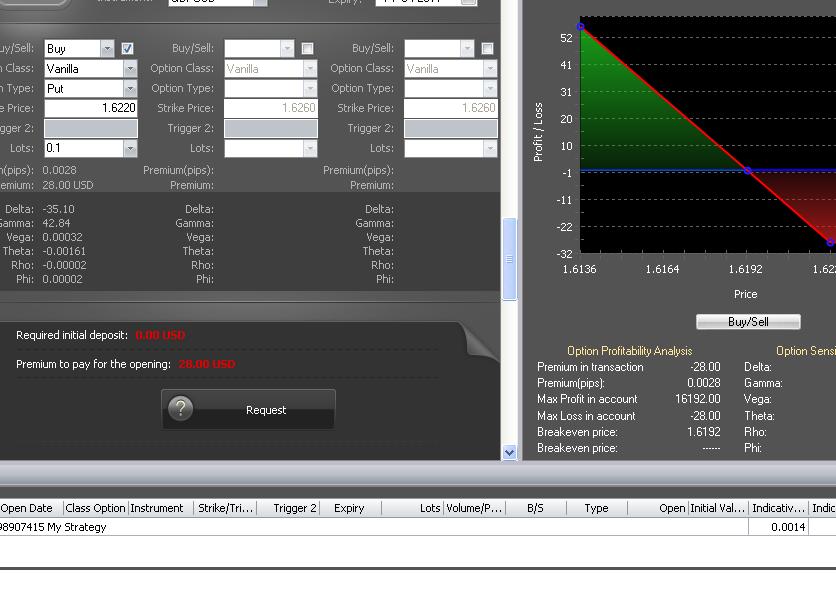Click the second leg Strike Price field
The height and width of the screenshot is (600, 836).
tap(271, 108)
